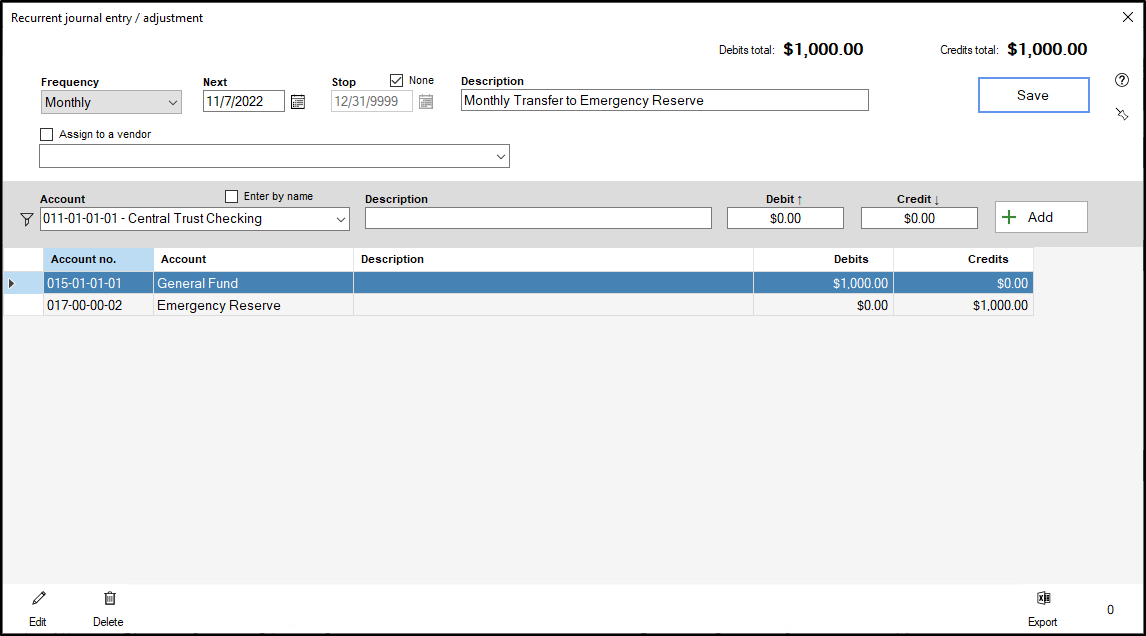The width and height of the screenshot is (1146, 636).
Task: Click the Monthly Transfer description field
Action: [664, 100]
